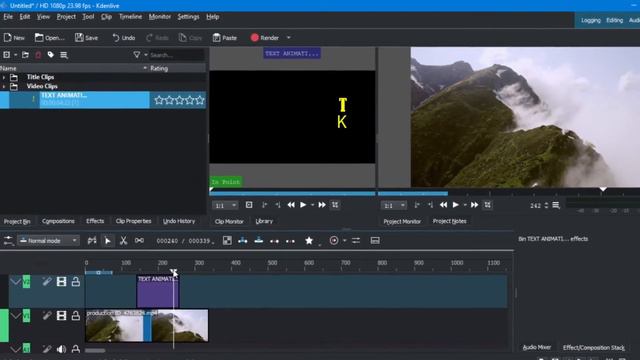Screen dimensions: 640x360
Task: Open the Project menu
Action: (x=66, y=17)
